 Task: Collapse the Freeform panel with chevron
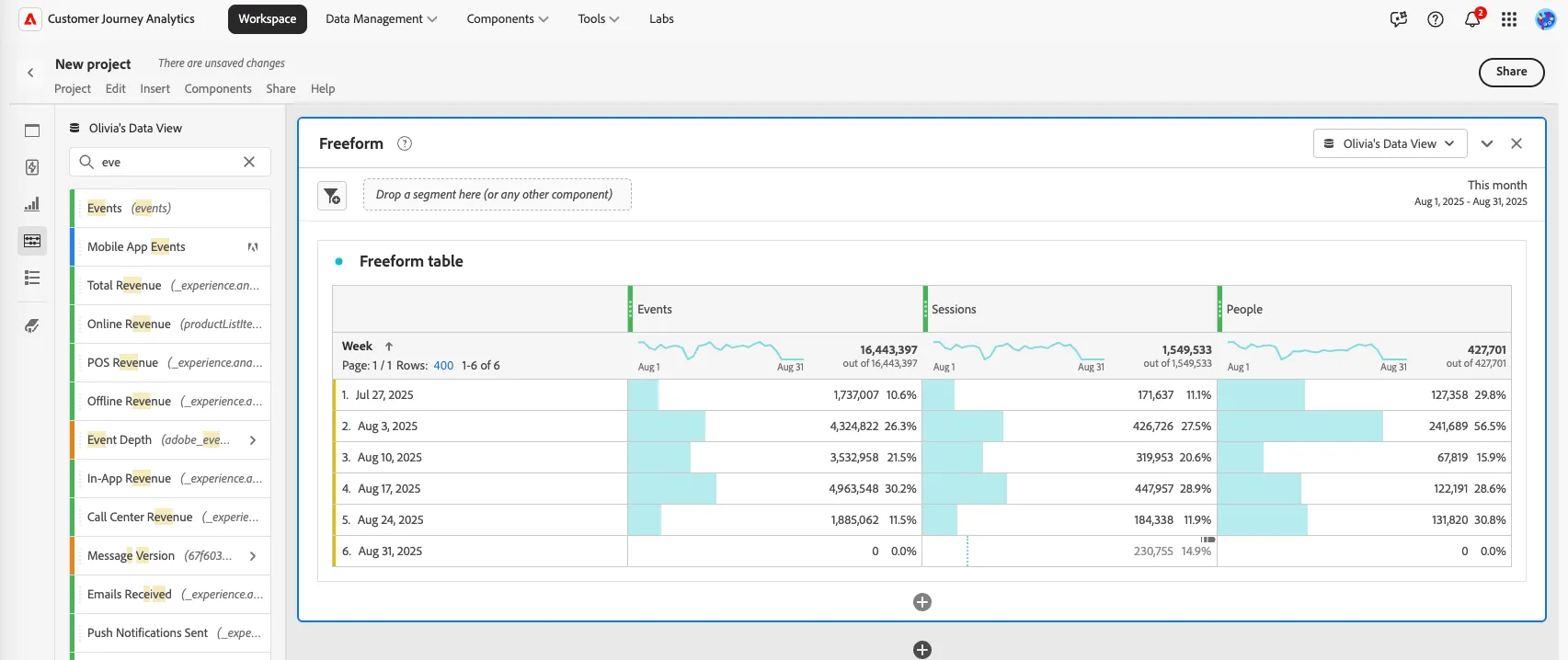1487,143
